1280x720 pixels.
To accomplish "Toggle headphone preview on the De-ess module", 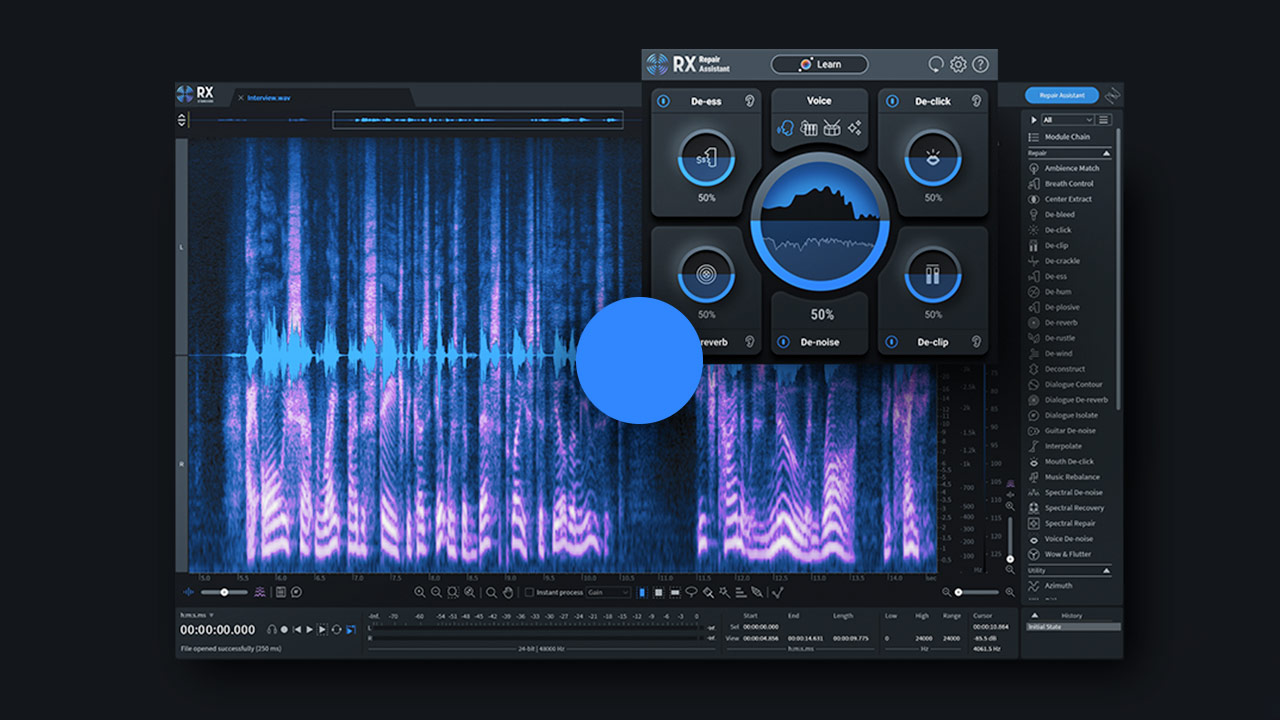I will pos(751,100).
